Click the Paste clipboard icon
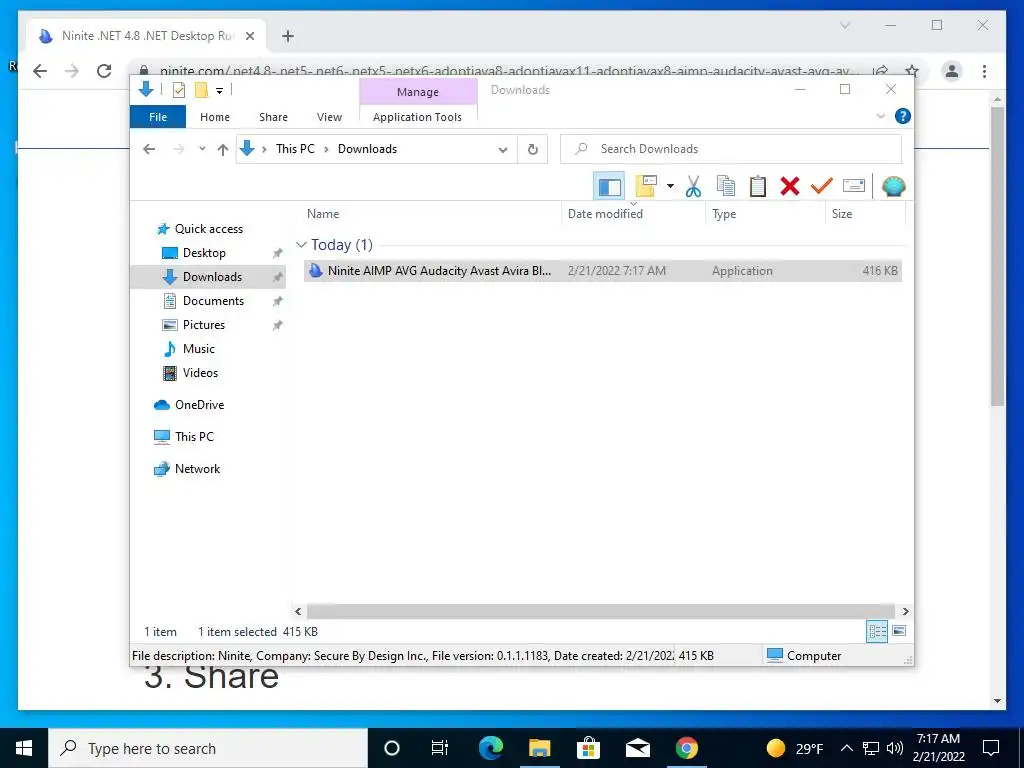 (758, 187)
